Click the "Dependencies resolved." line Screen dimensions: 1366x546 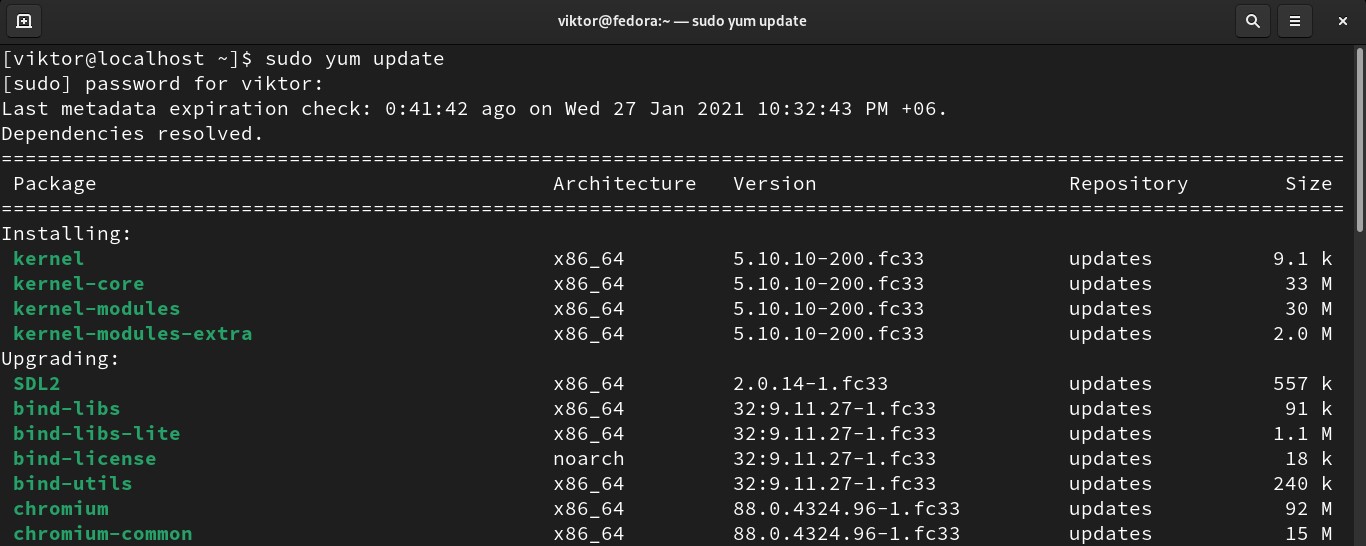point(132,134)
